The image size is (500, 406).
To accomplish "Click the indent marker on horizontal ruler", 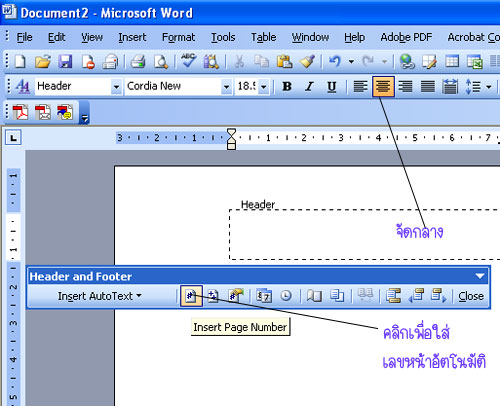I will click(x=231, y=139).
